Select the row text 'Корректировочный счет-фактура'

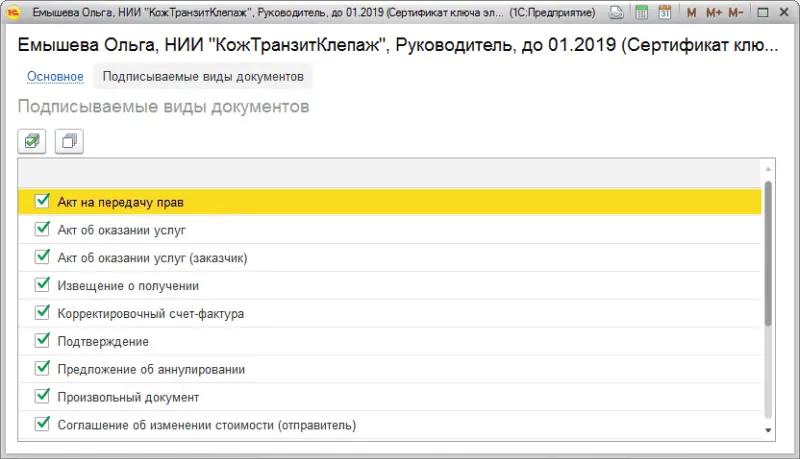coord(151,314)
